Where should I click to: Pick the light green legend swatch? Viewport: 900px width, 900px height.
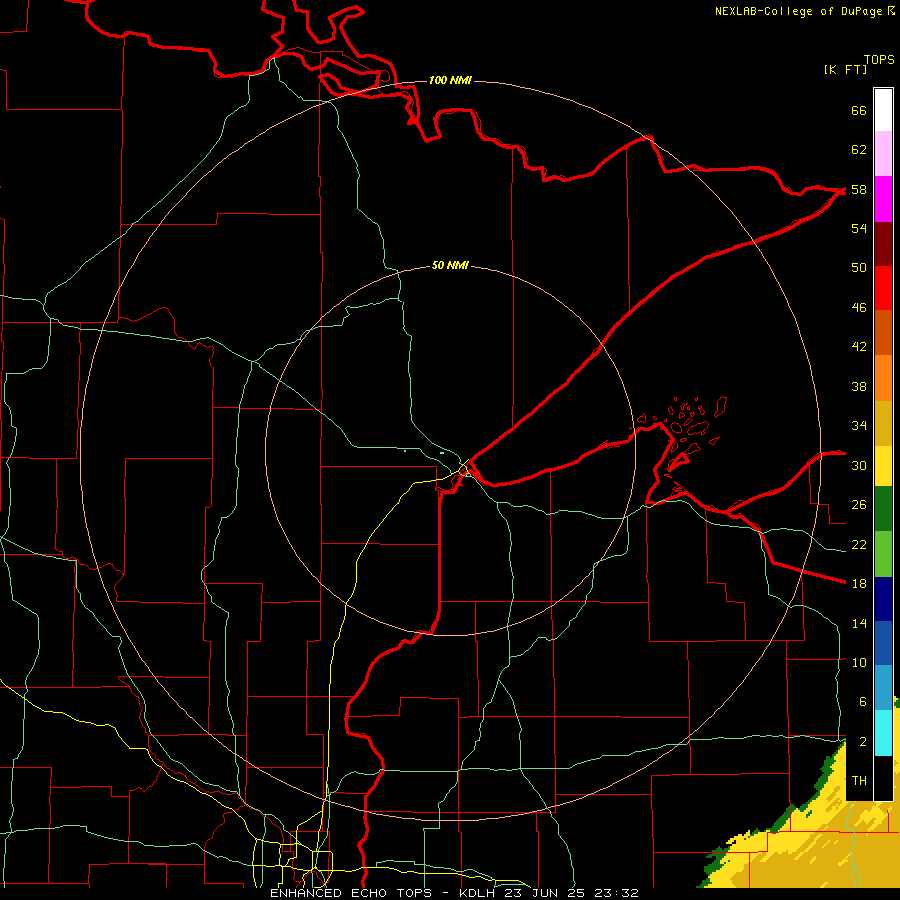883,553
